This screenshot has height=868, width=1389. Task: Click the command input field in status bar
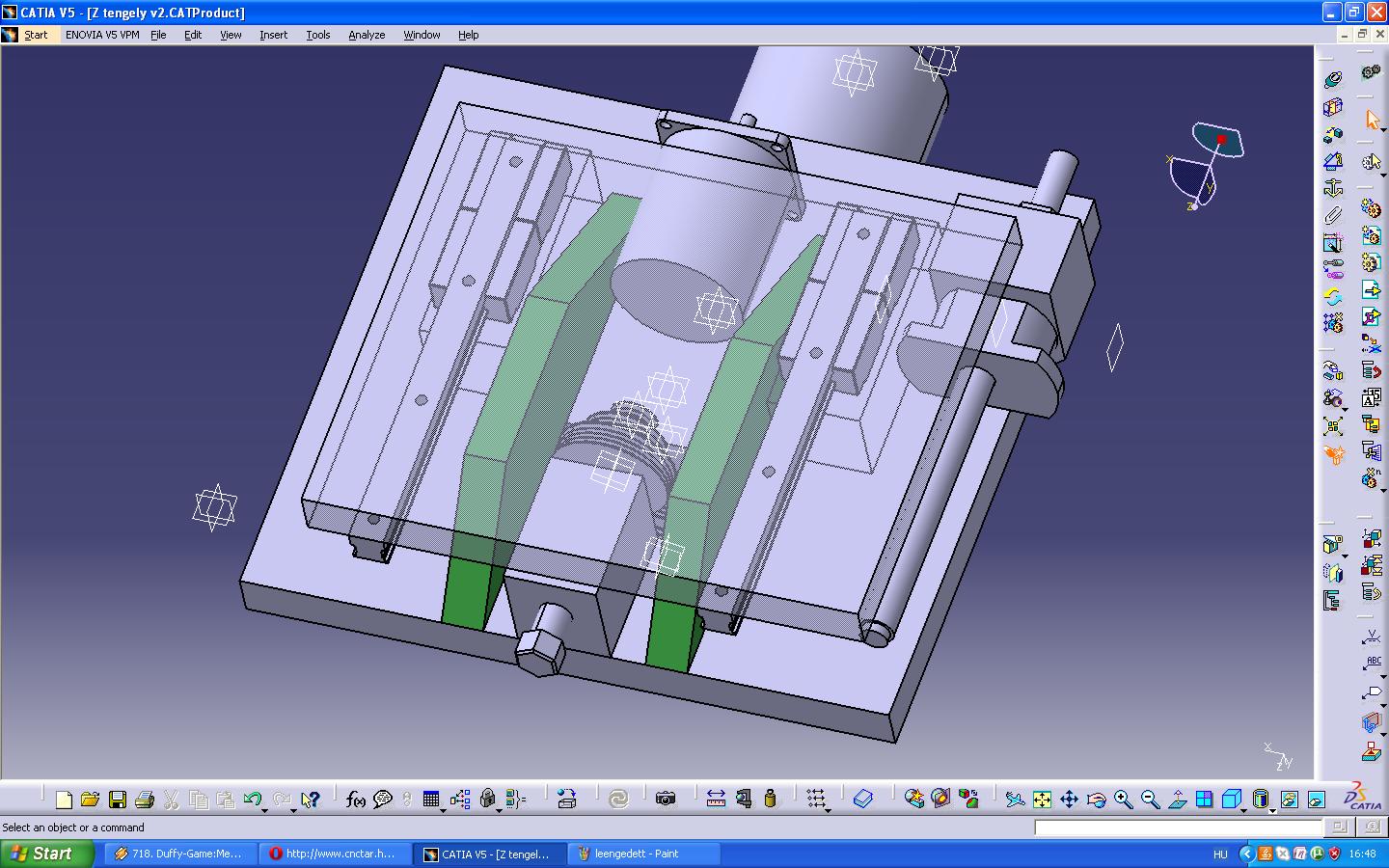1178,827
